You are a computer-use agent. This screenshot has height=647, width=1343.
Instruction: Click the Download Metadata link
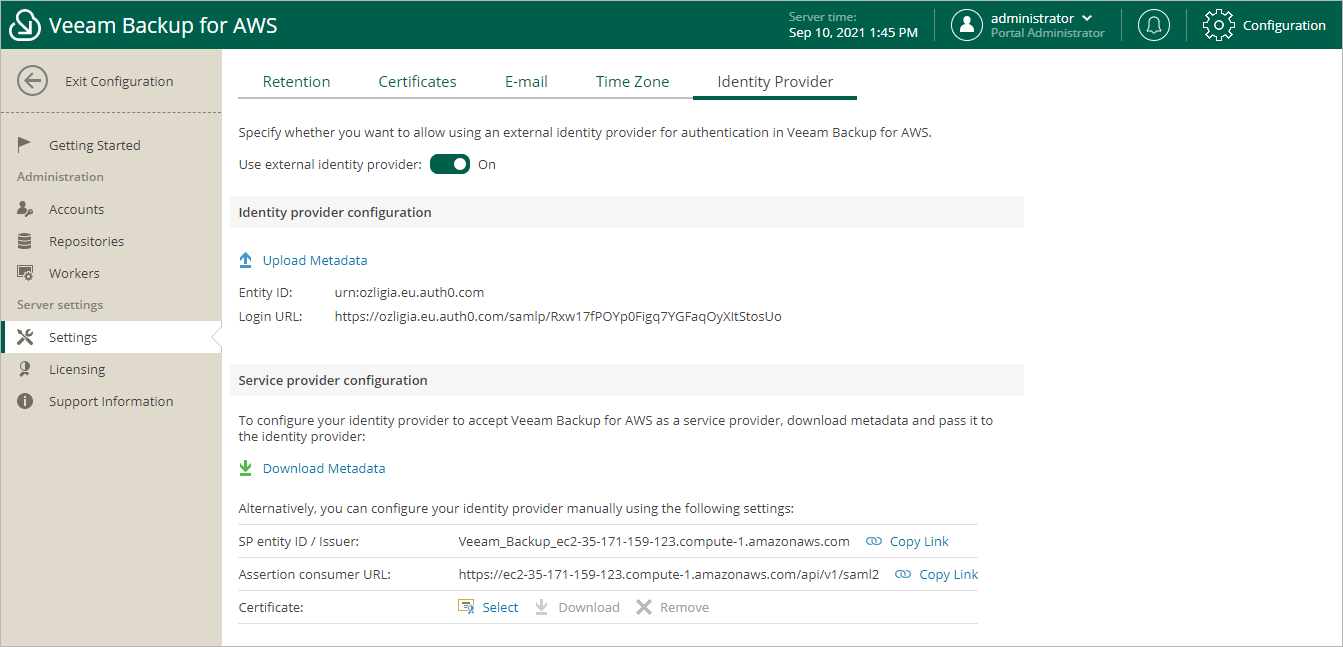pyautogui.click(x=324, y=468)
